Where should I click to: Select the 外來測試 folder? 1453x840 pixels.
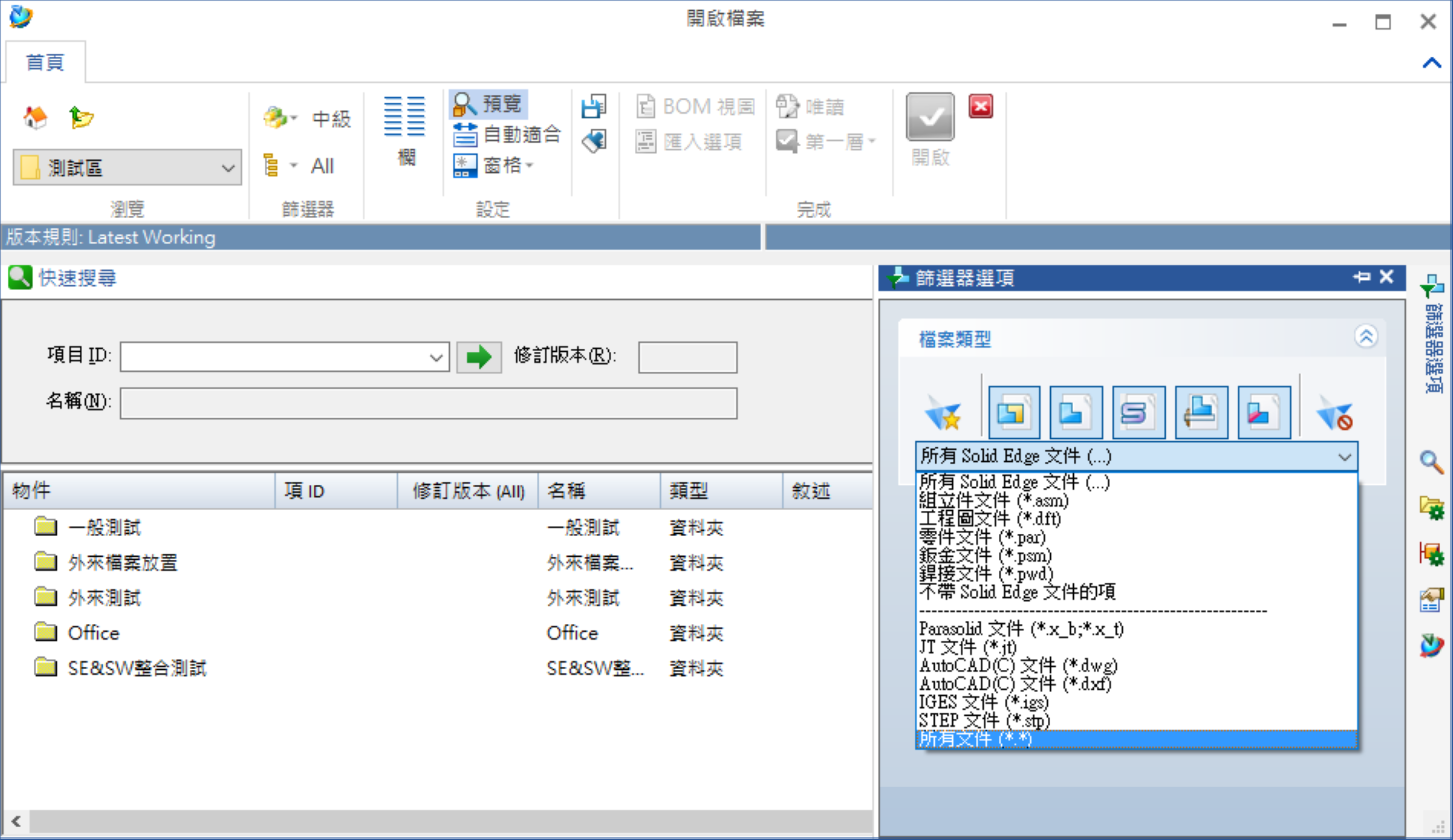click(x=437, y=597)
